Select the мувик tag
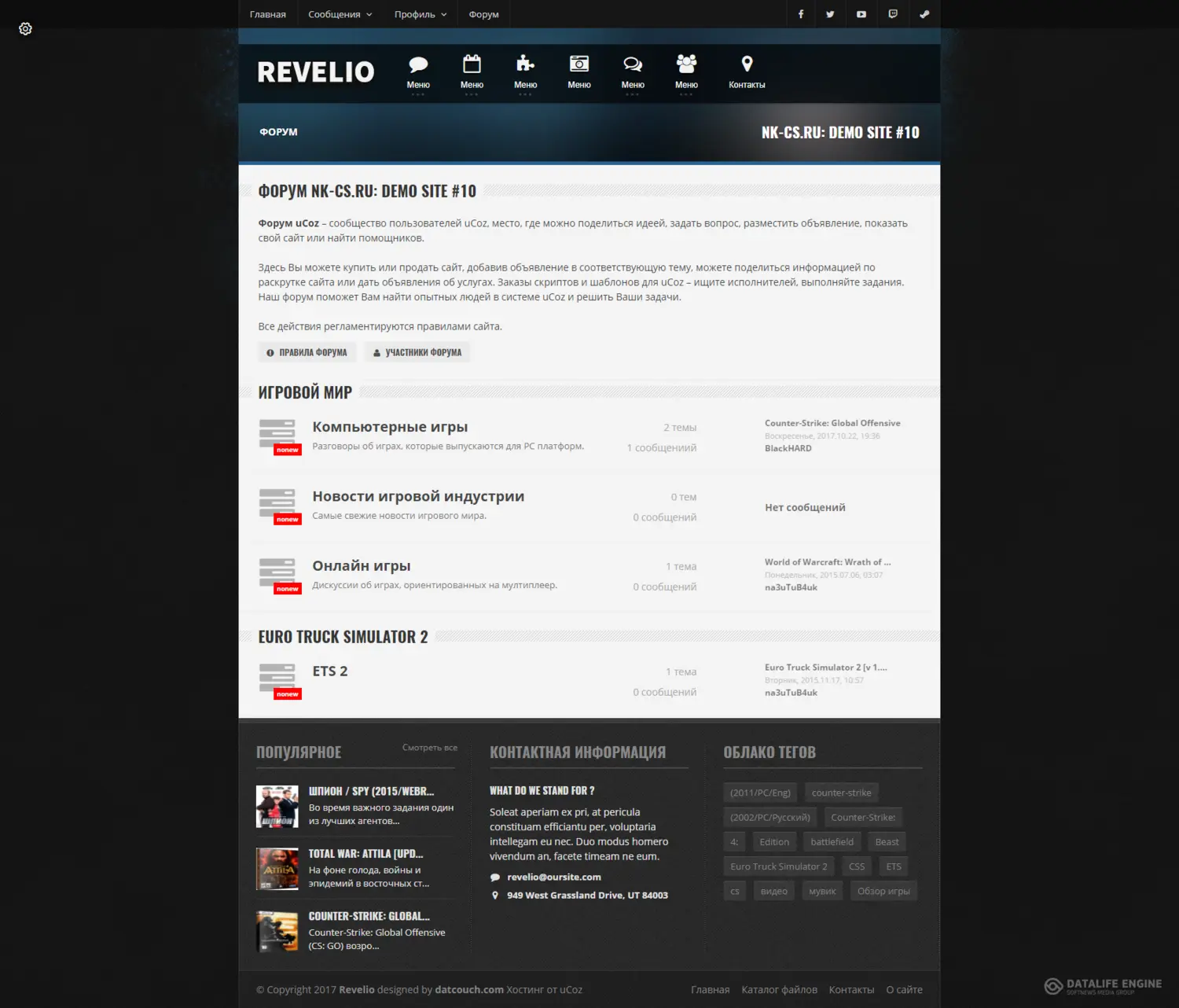This screenshot has height=1008, width=1179. pos(822,891)
